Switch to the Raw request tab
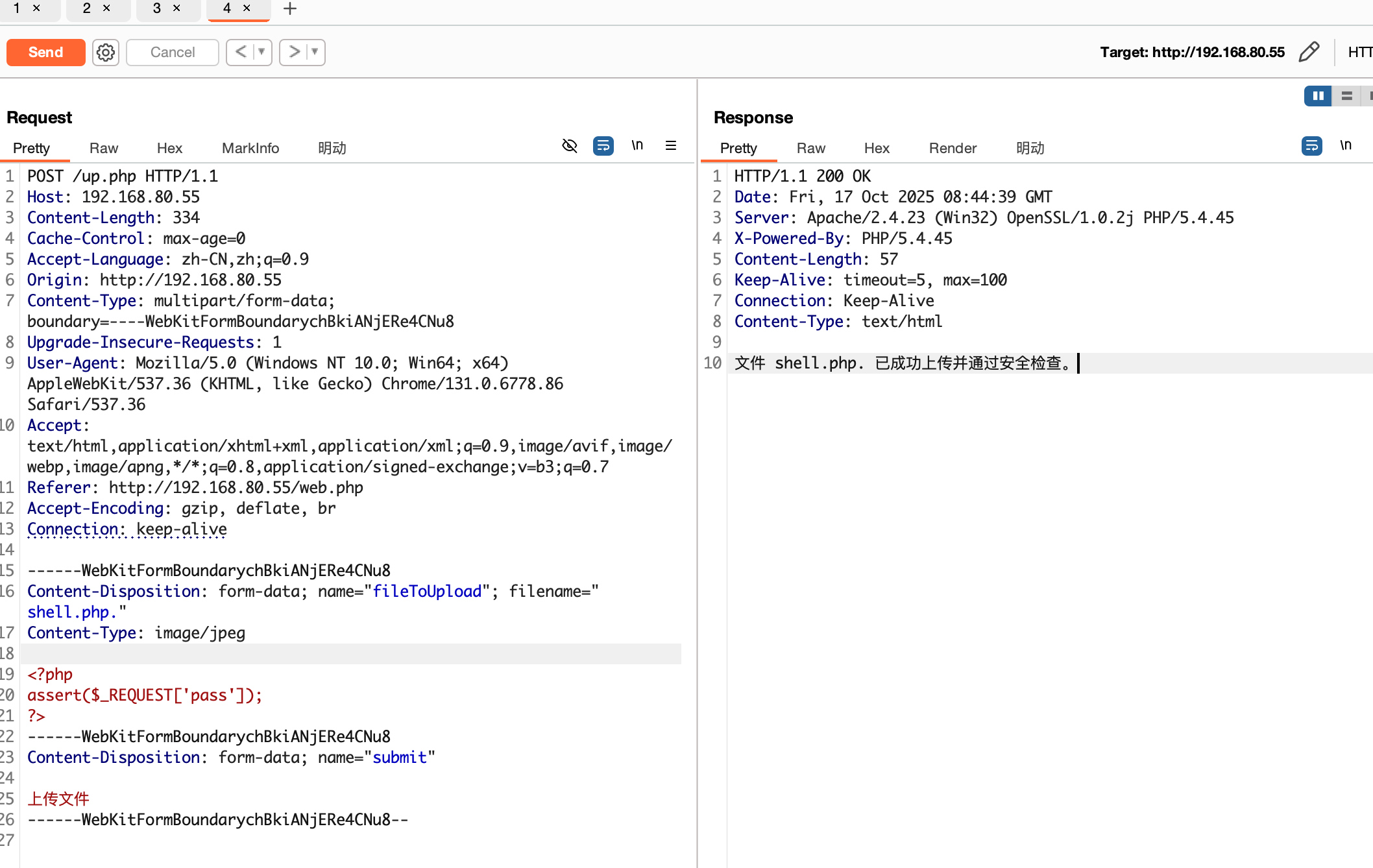The image size is (1373, 868). (x=104, y=148)
